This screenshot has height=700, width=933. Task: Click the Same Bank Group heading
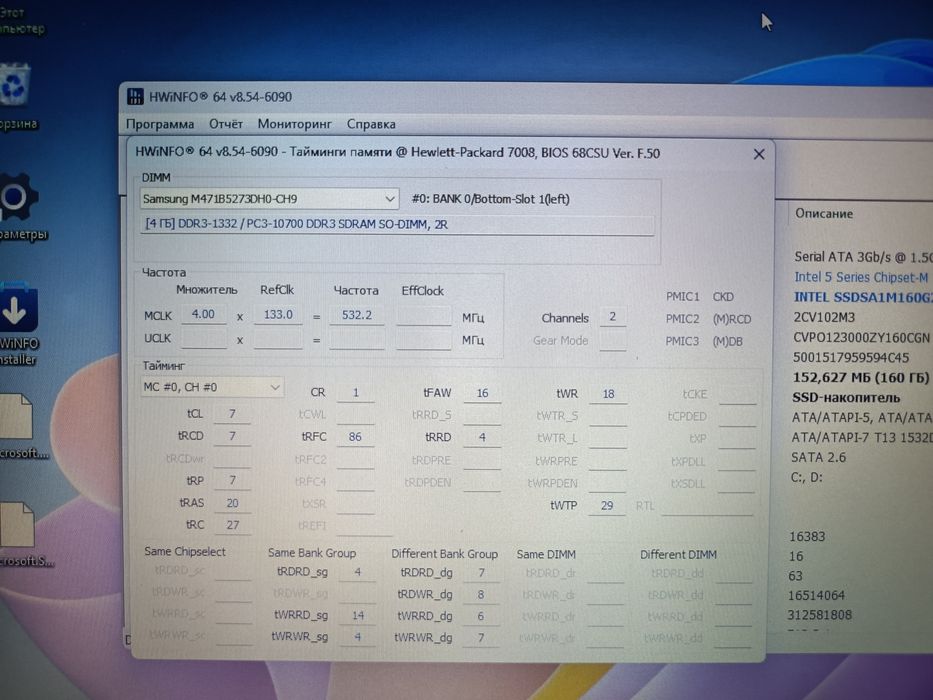312,553
